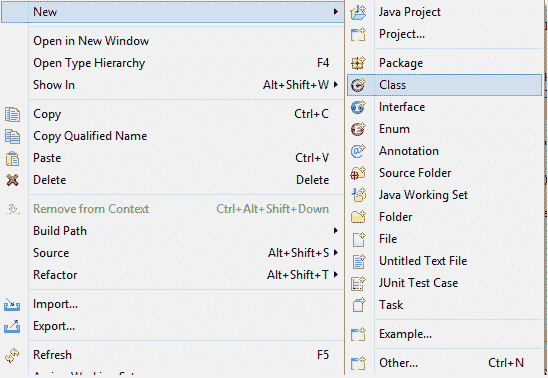Click the Ctrl+N shortcut text
548x378 pixels.
coord(506,363)
